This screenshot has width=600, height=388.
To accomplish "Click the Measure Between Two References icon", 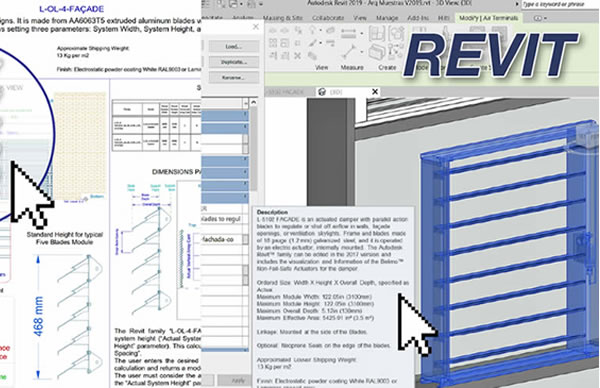I will [x=349, y=52].
